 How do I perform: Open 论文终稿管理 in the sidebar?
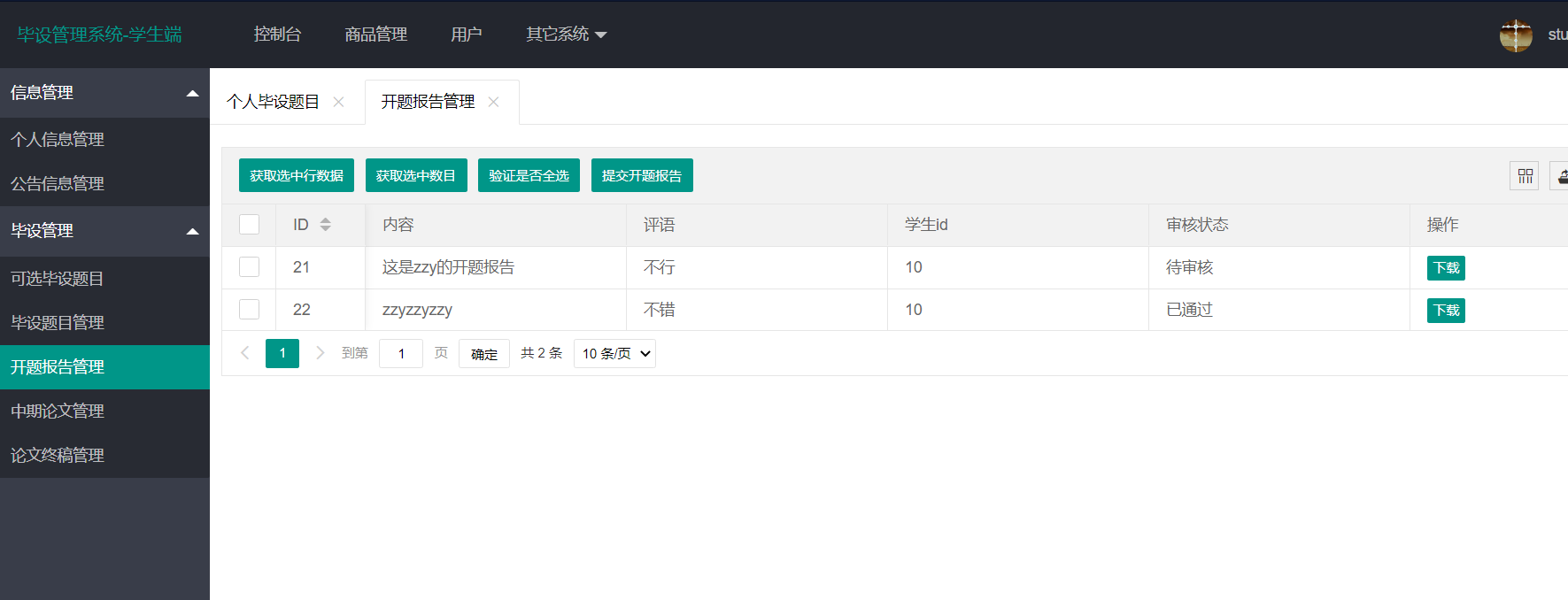[104, 455]
